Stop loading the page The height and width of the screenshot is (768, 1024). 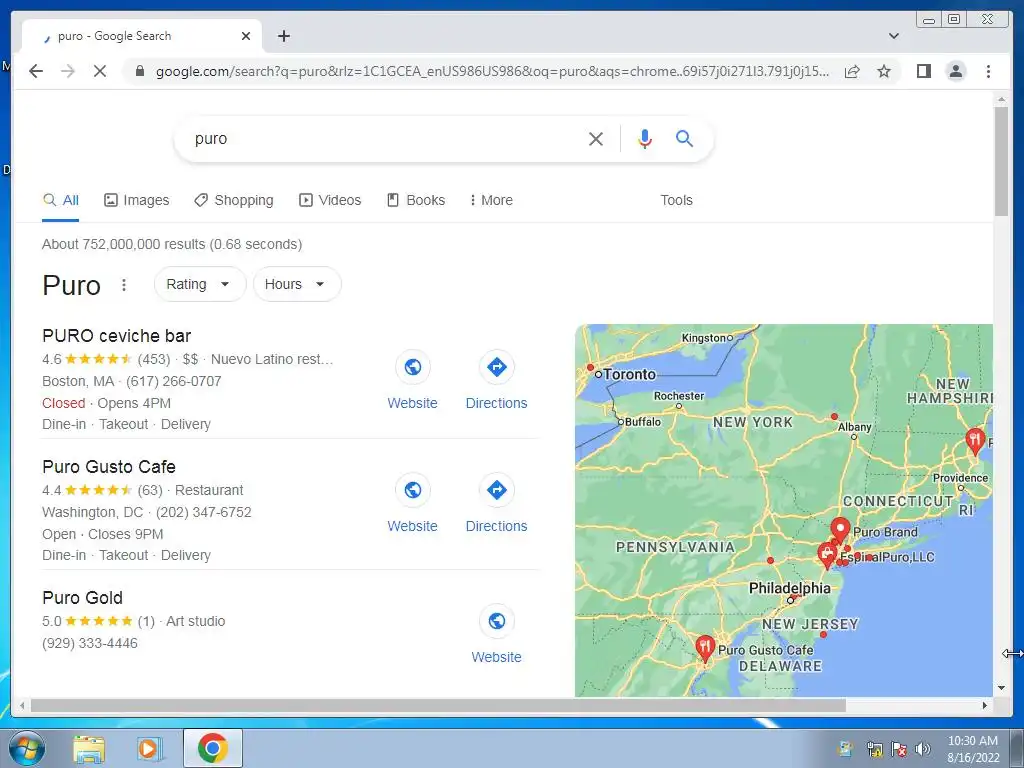click(x=100, y=71)
